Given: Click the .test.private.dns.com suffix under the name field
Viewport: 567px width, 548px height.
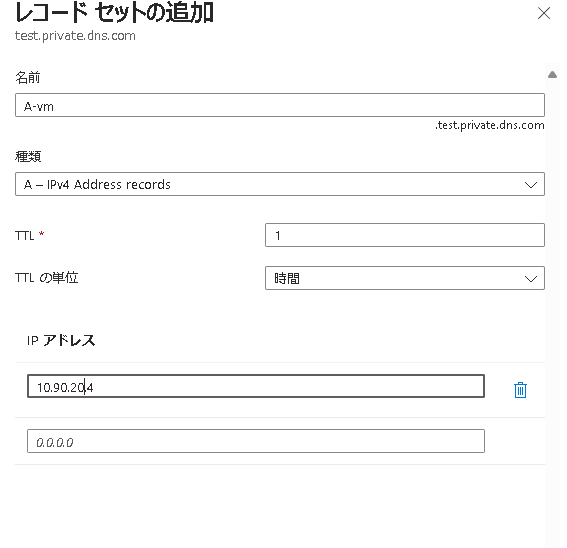Looking at the screenshot, I should click(x=490, y=125).
